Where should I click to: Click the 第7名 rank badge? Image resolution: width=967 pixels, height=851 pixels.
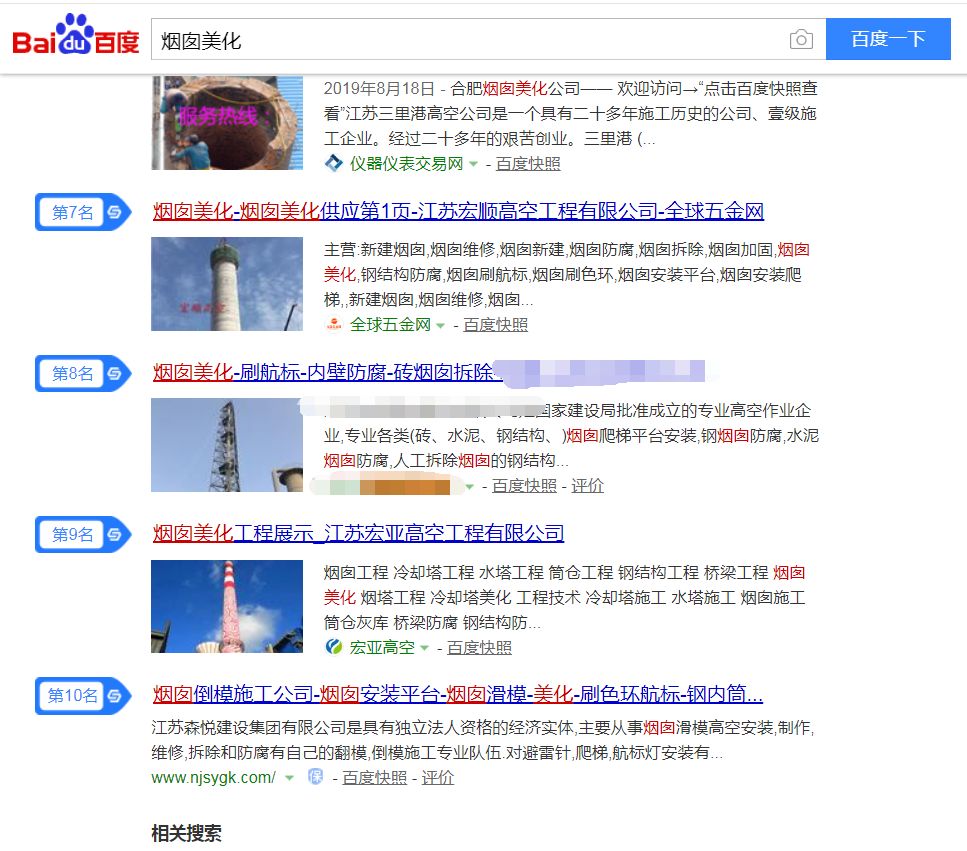(x=83, y=212)
